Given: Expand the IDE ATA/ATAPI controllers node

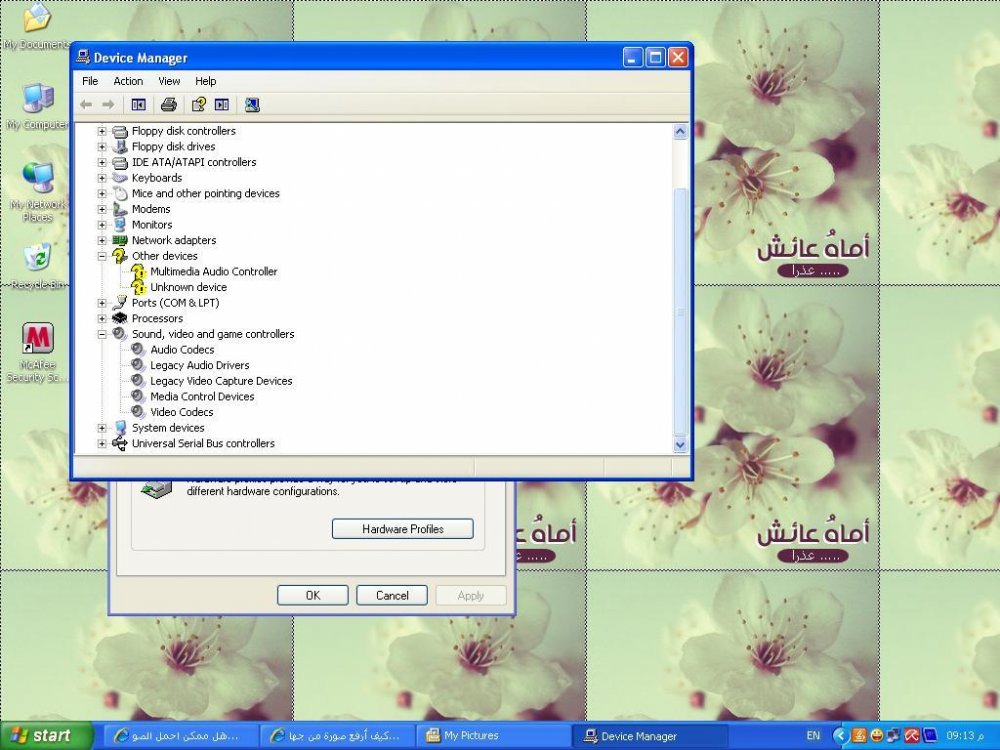Looking at the screenshot, I should 102,163.
